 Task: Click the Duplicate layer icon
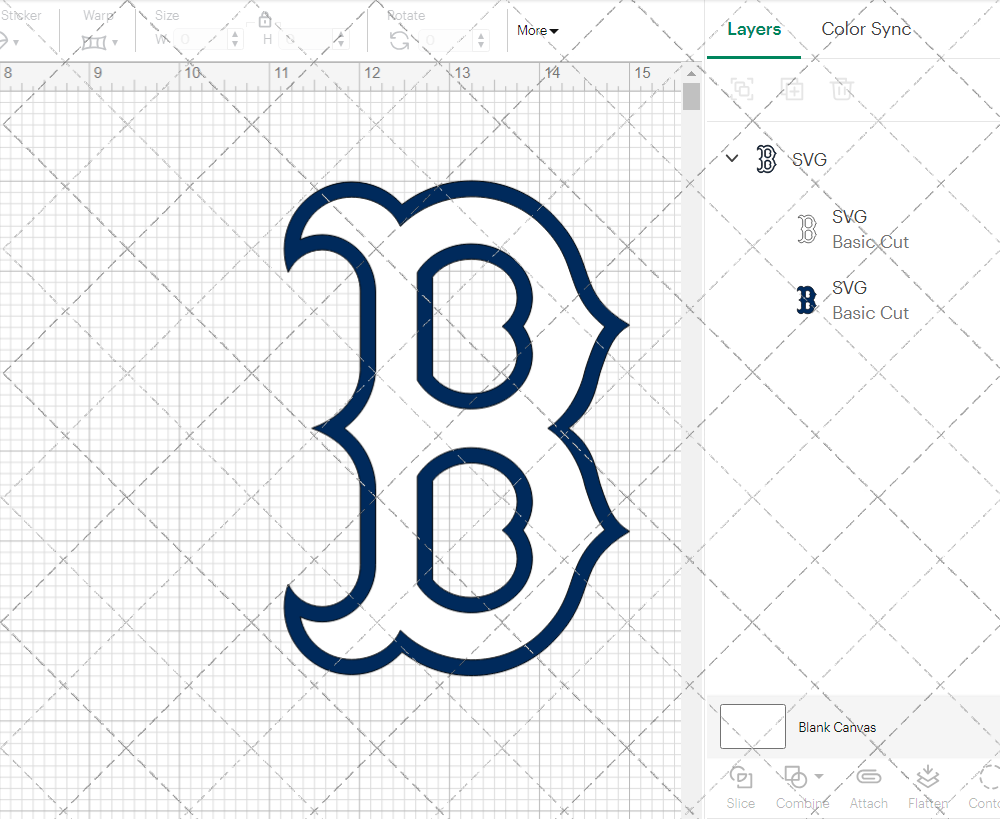tap(791, 89)
